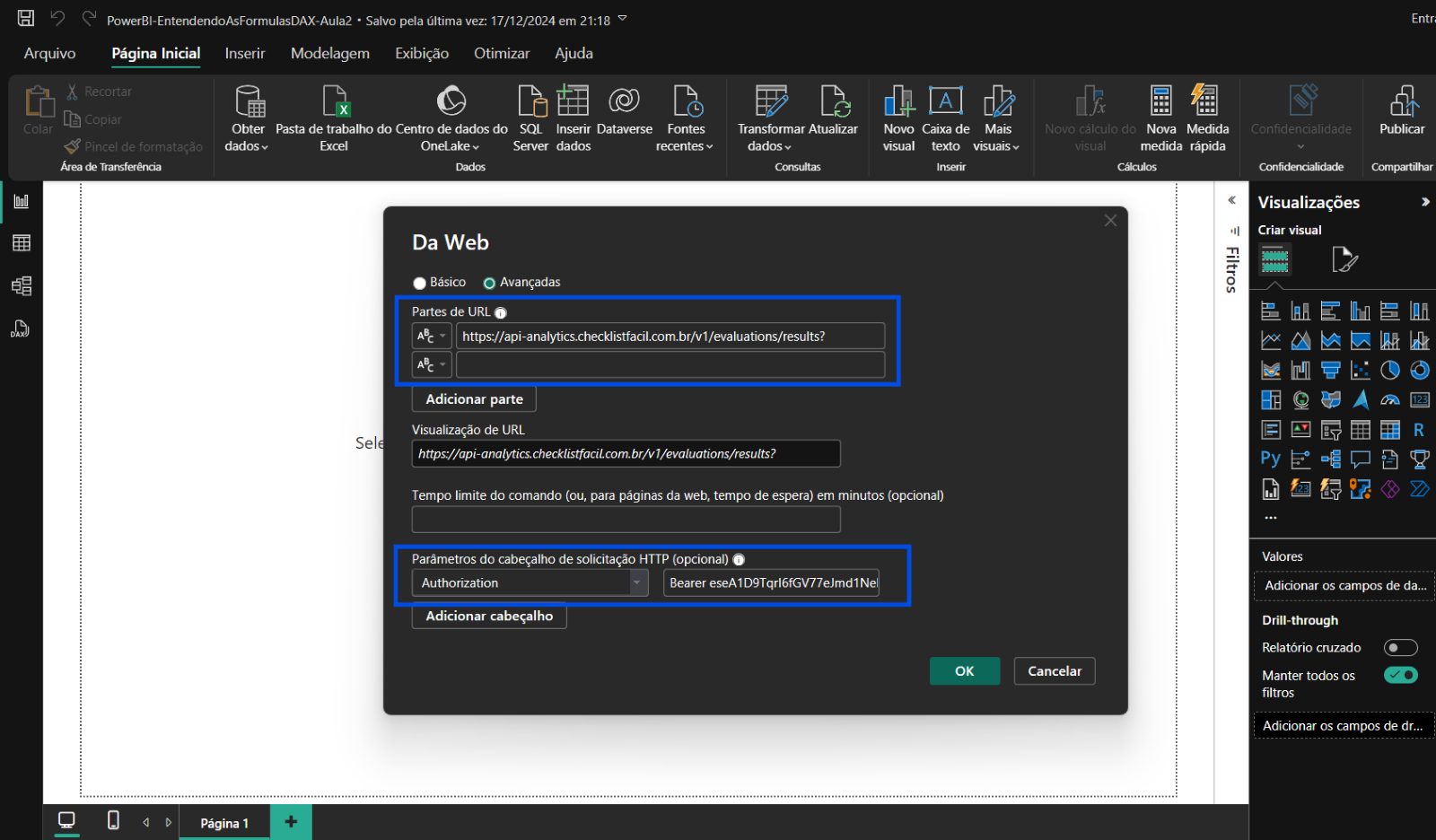
Task: Select the pie chart visual
Action: pos(1390,371)
